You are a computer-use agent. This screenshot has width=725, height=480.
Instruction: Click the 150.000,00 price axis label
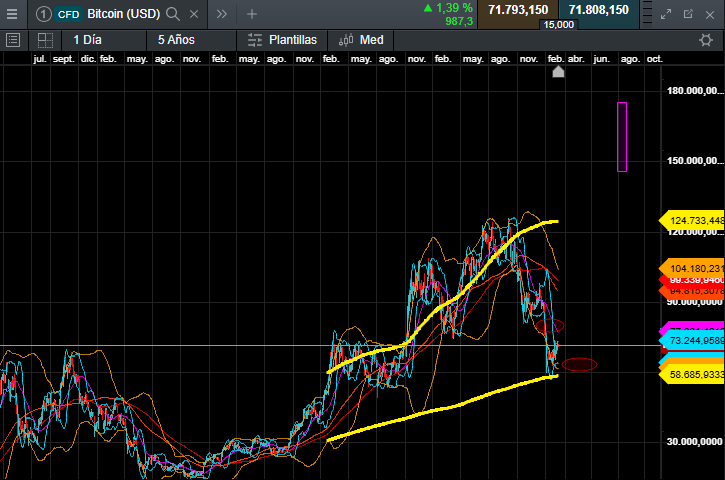(695, 161)
